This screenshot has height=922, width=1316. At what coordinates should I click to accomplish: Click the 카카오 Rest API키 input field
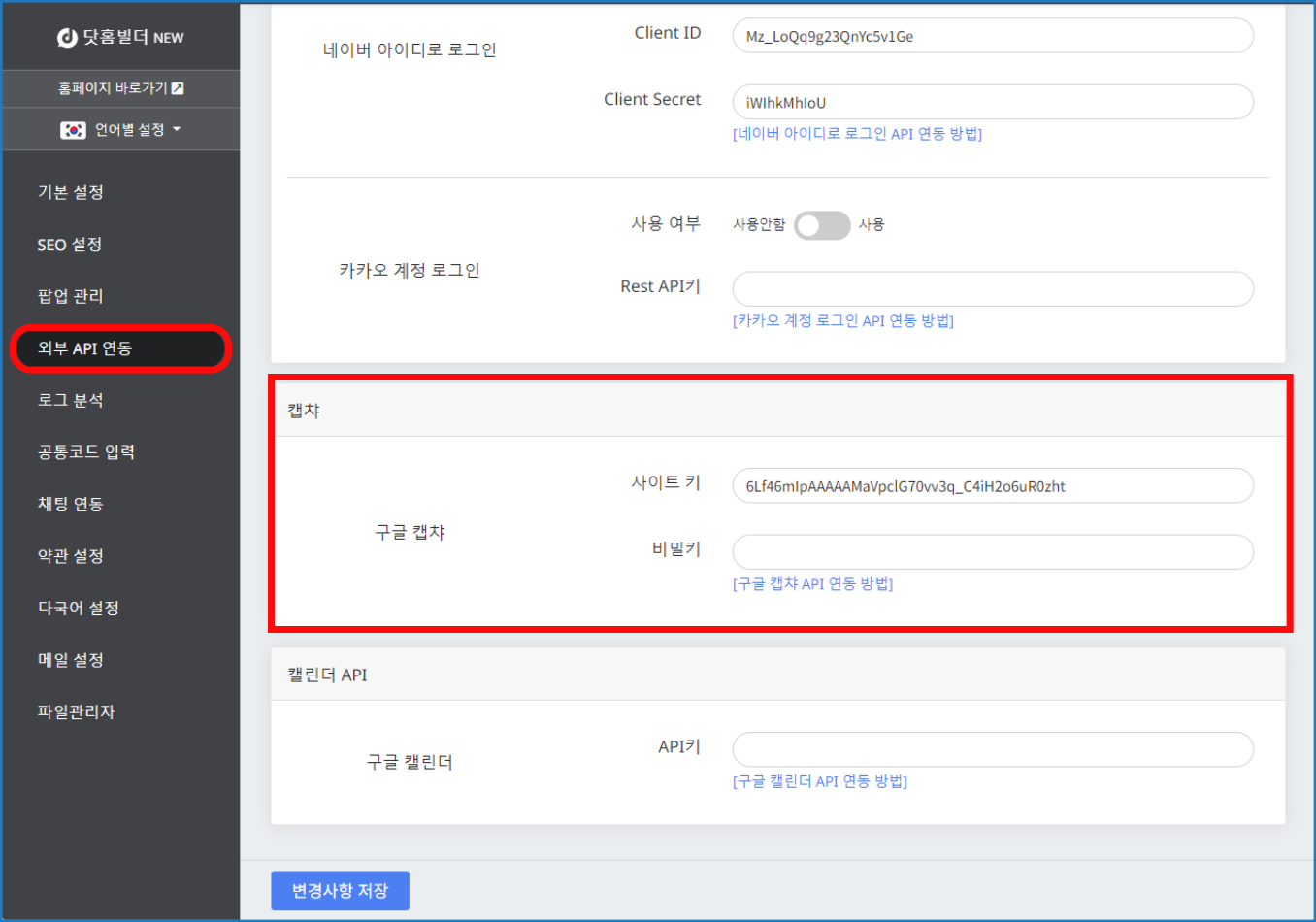pos(992,289)
